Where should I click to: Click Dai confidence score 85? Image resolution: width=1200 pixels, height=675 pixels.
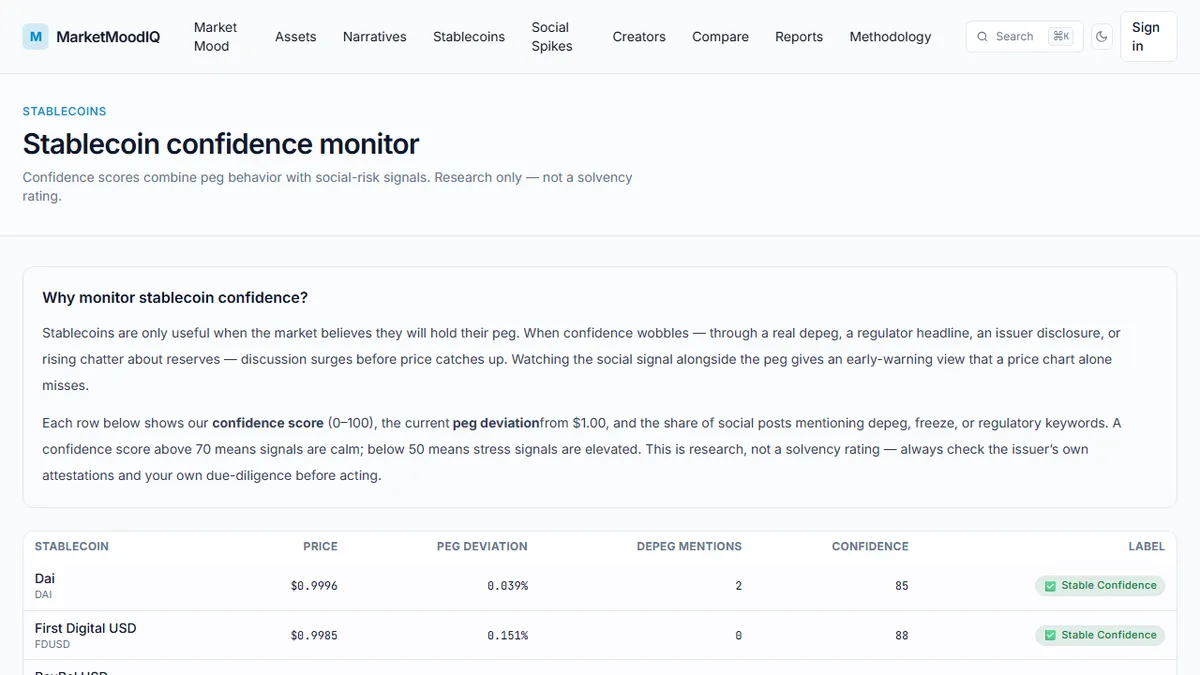(902, 586)
